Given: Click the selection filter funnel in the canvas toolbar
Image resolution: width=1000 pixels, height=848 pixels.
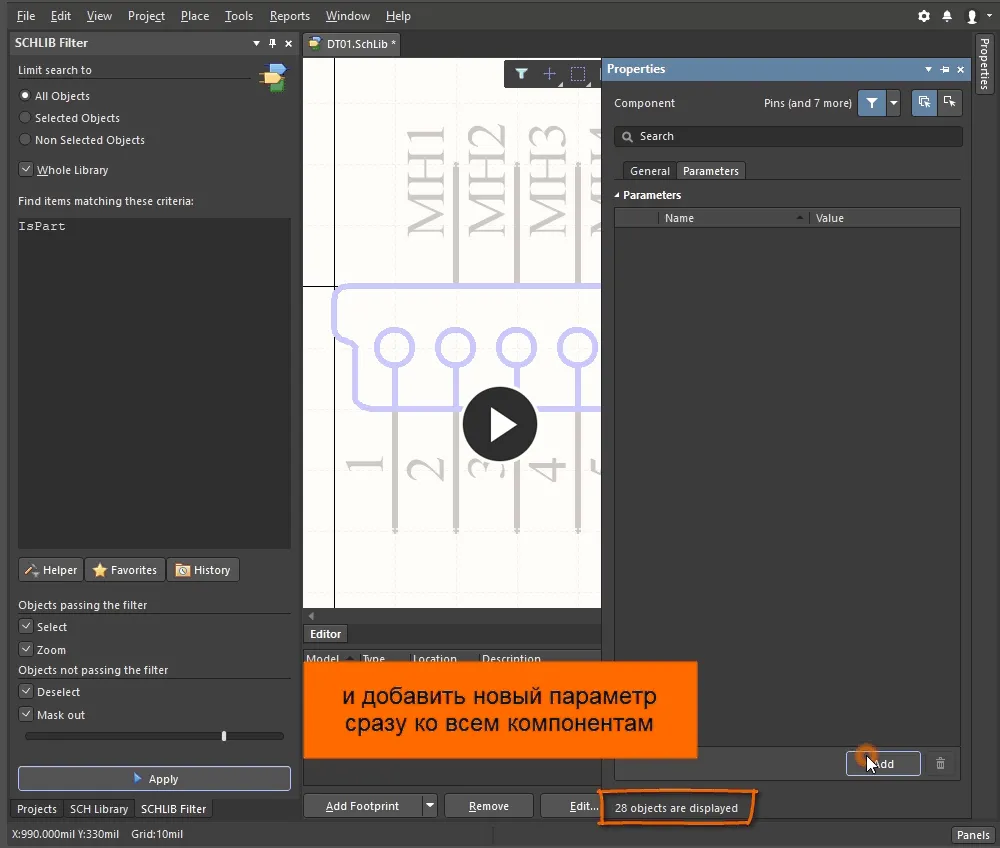Looking at the screenshot, I should (x=521, y=74).
